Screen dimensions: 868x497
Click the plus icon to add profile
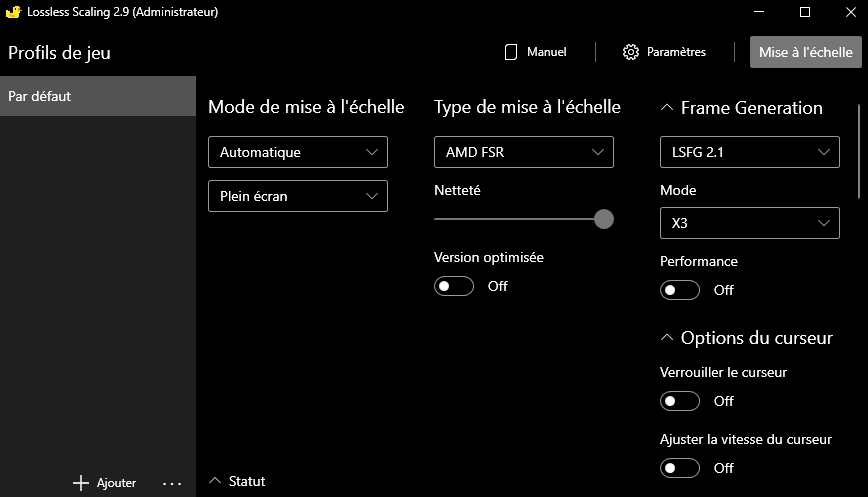[81, 483]
